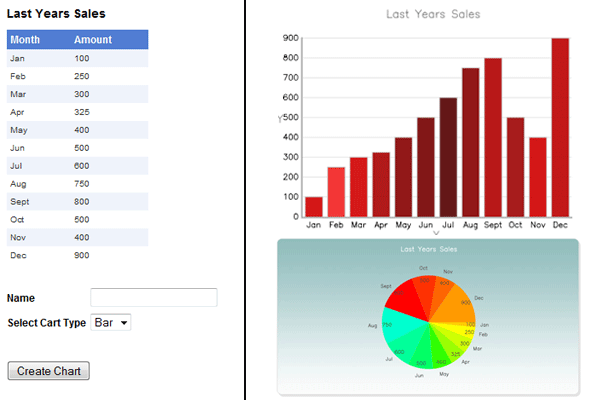Click the Dec amount 900 cell
Image resolution: width=600 pixels, height=400 pixels.
point(82,255)
